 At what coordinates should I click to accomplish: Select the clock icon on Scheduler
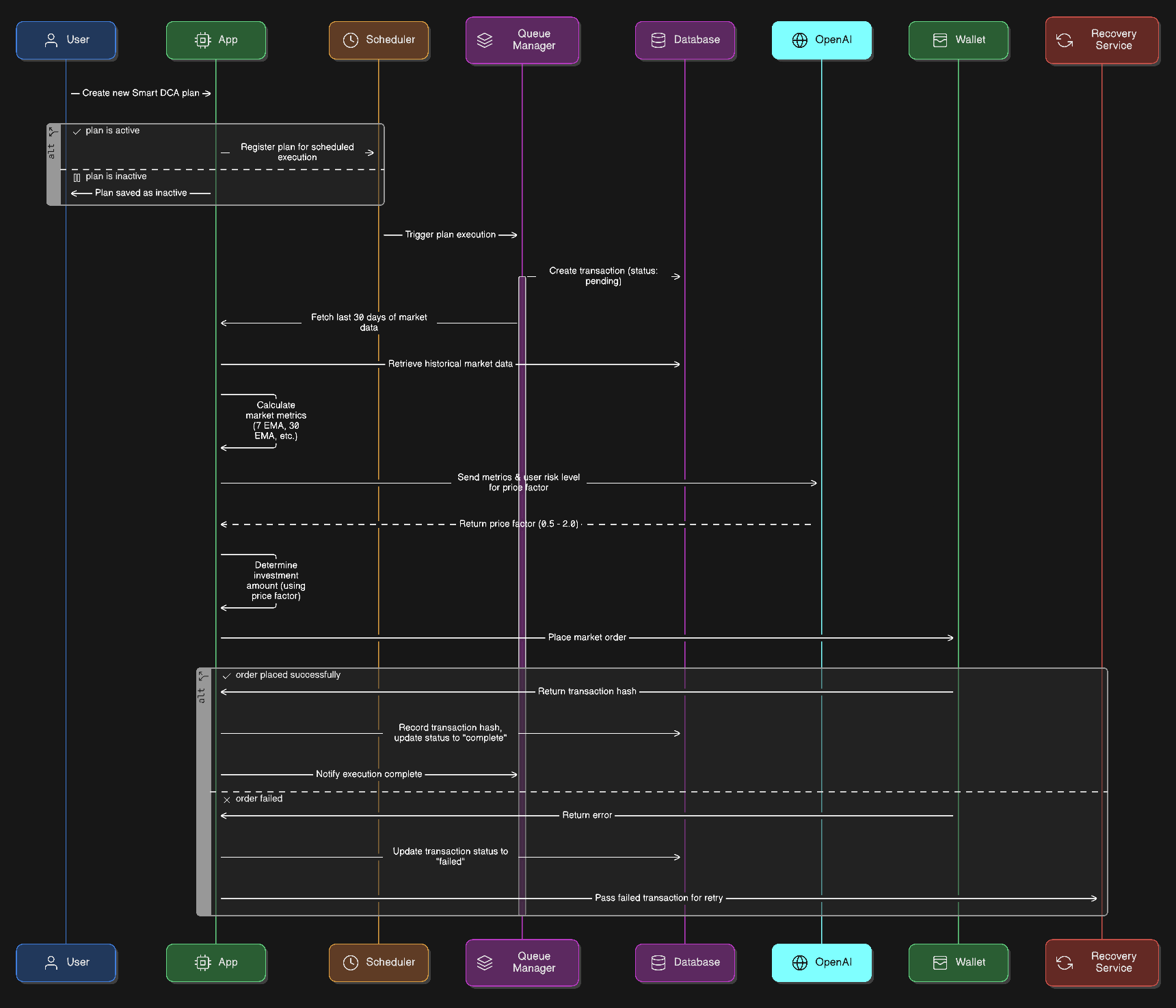(351, 40)
